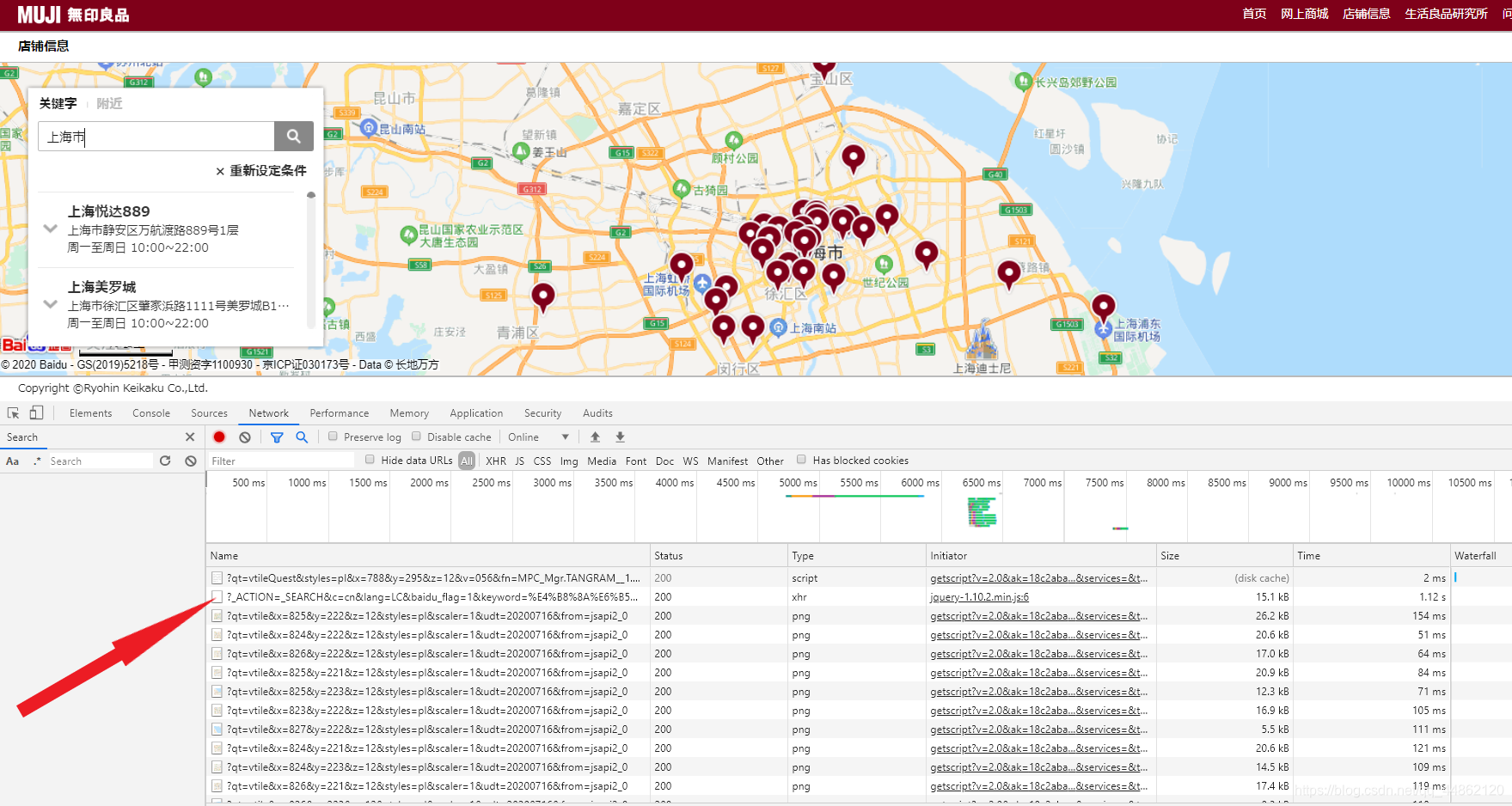This screenshot has width=1512, height=806.
Task: Click the network timeline overview at 6500 ms
Action: coord(981,512)
